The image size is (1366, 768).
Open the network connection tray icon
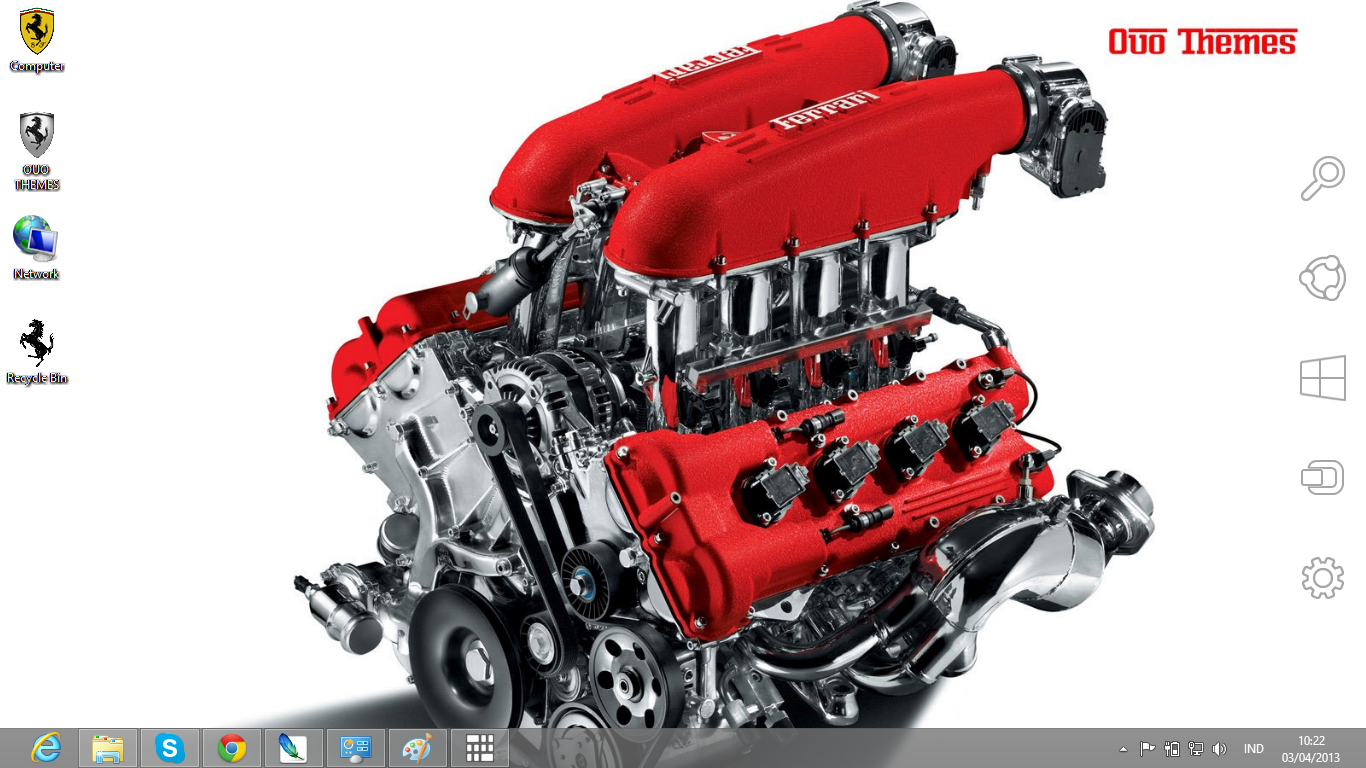pyautogui.click(x=1195, y=748)
